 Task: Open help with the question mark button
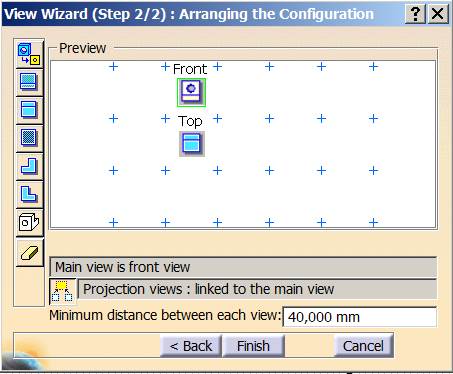pos(415,14)
